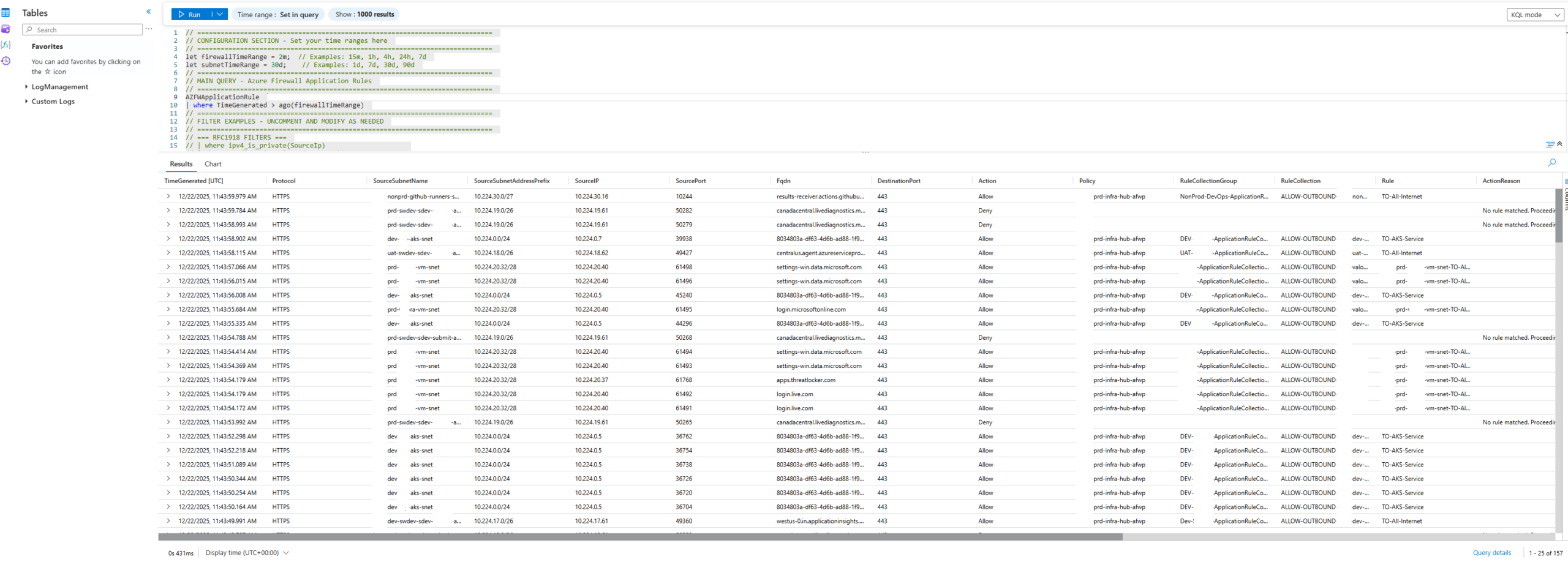1568x562 pixels.
Task: Run the query
Action: pos(190,14)
